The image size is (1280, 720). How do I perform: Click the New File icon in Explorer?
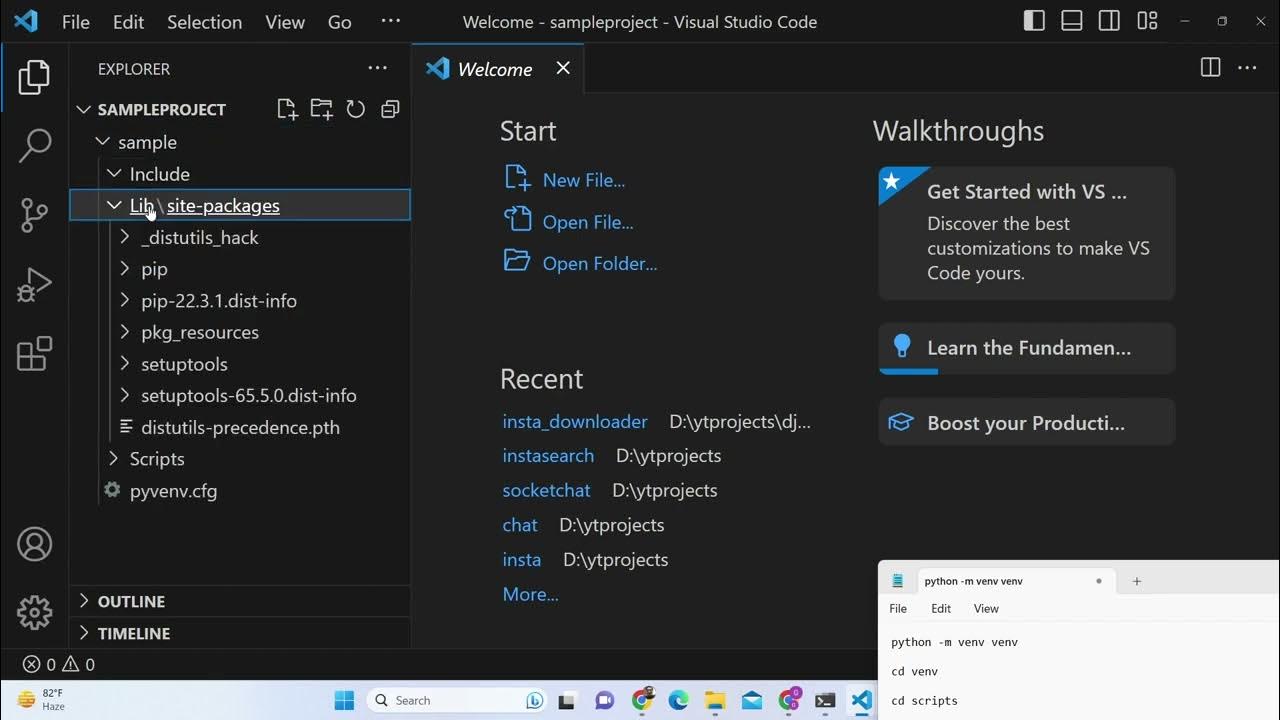287,109
